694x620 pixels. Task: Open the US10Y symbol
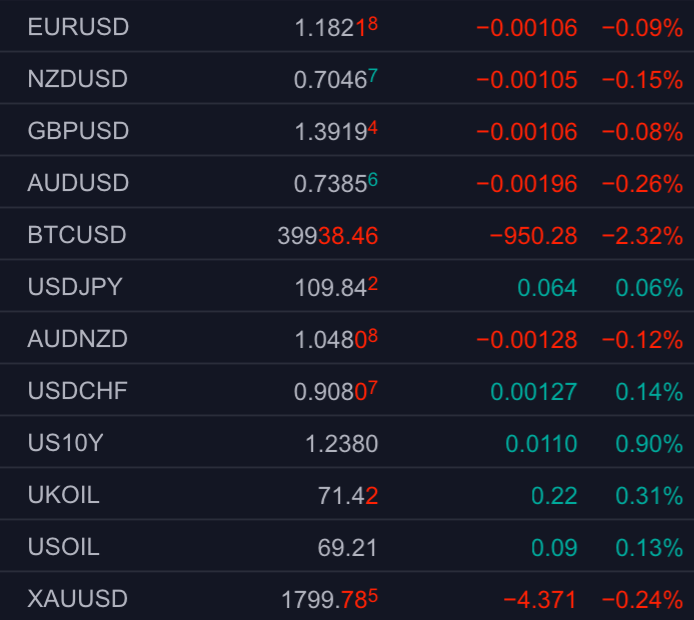[x=65, y=443]
